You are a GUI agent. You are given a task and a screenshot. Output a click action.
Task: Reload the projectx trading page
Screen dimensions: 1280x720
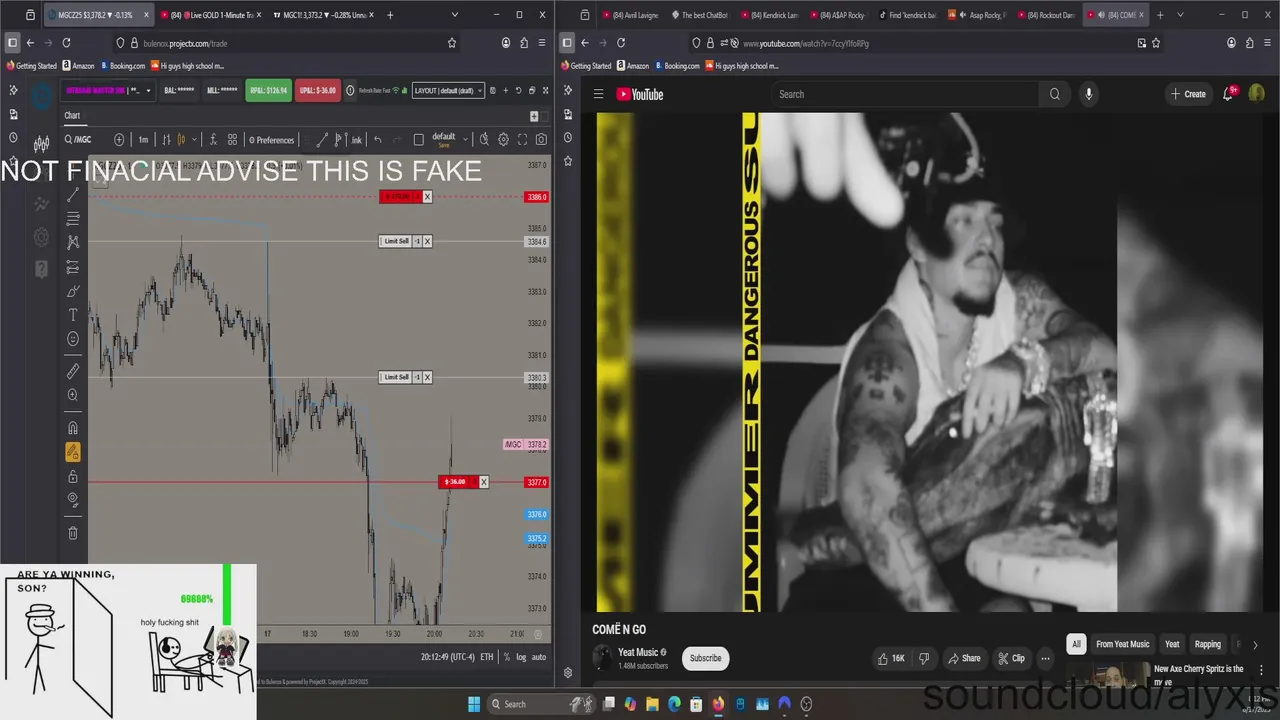[x=66, y=43]
